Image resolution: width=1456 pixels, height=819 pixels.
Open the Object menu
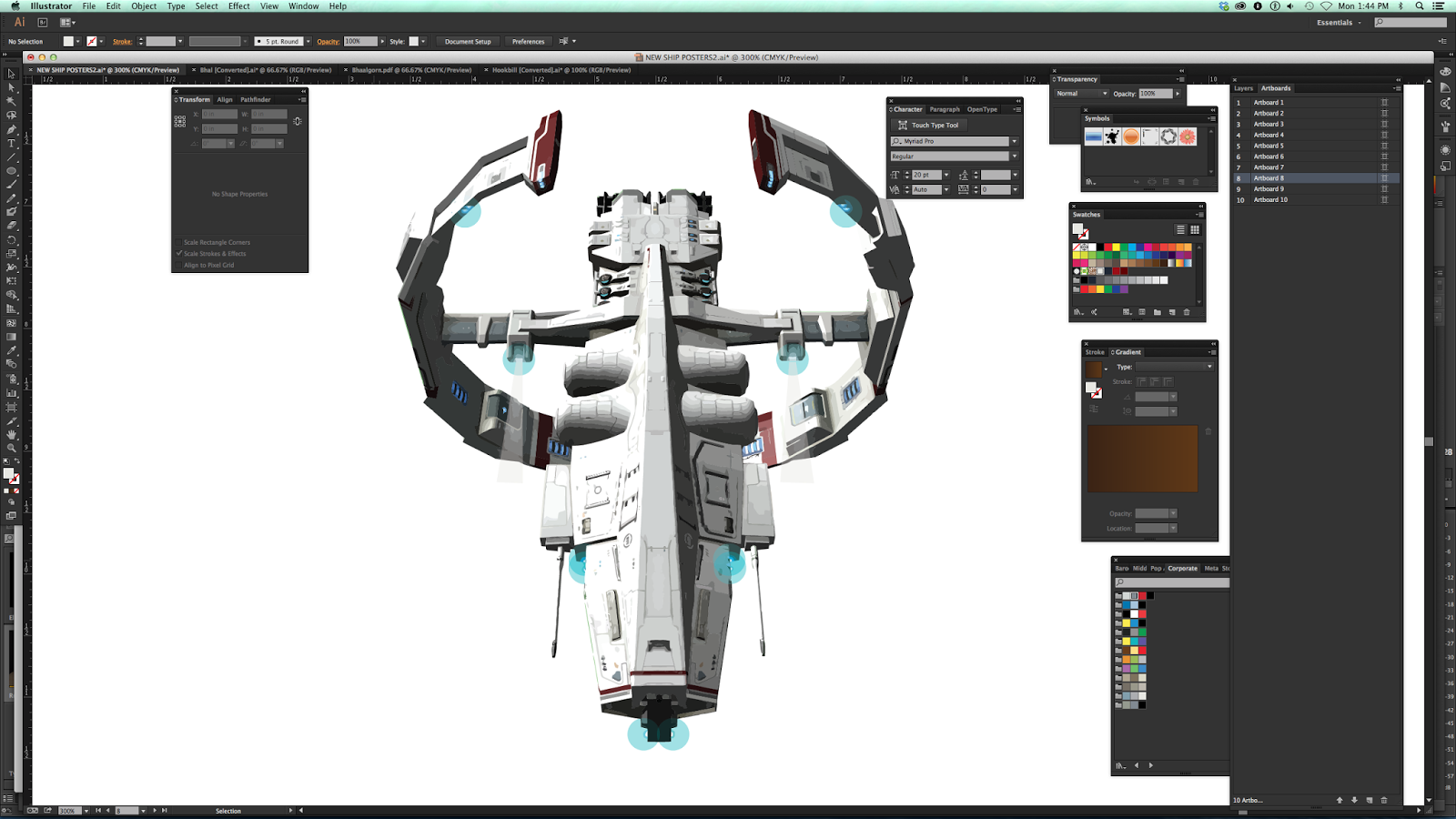click(x=144, y=6)
